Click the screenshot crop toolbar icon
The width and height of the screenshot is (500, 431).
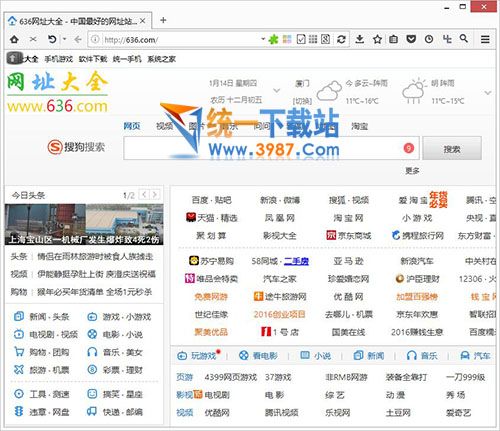[x=447, y=39]
